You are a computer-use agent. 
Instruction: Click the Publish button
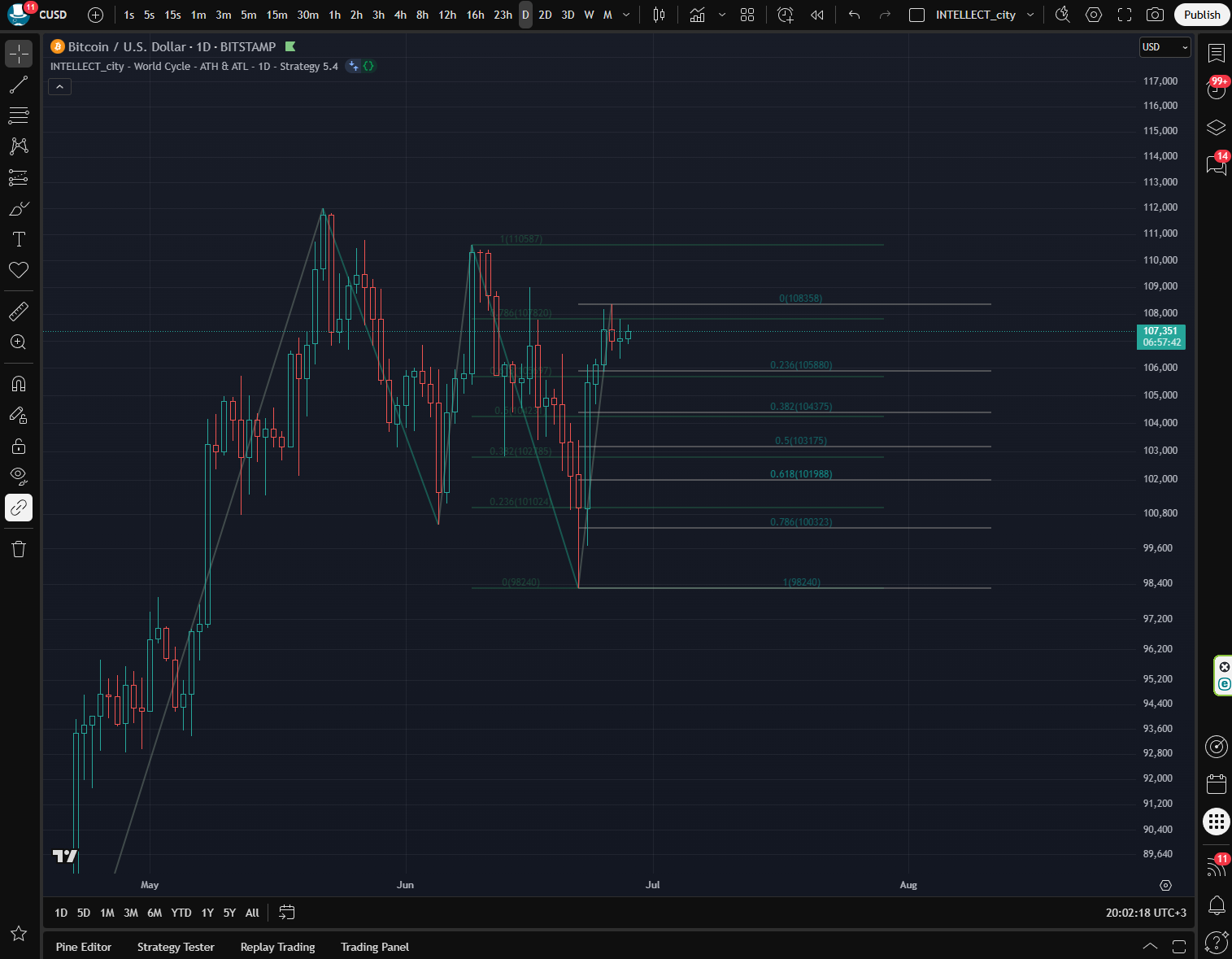coord(1201,15)
